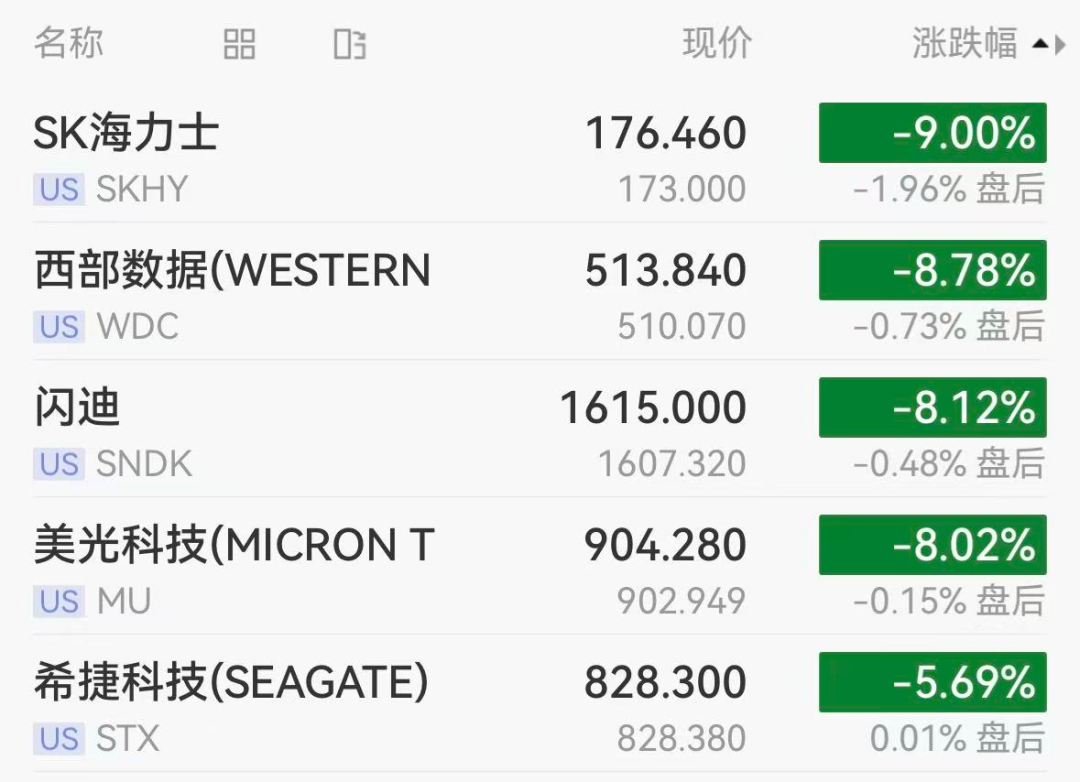
Task: Tap the US market tag beside WDC
Action: click(x=59, y=327)
